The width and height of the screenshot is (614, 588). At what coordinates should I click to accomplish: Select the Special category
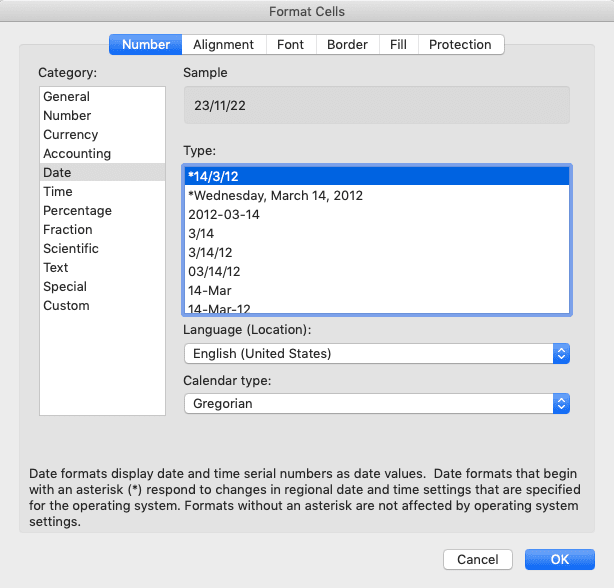(x=103, y=286)
